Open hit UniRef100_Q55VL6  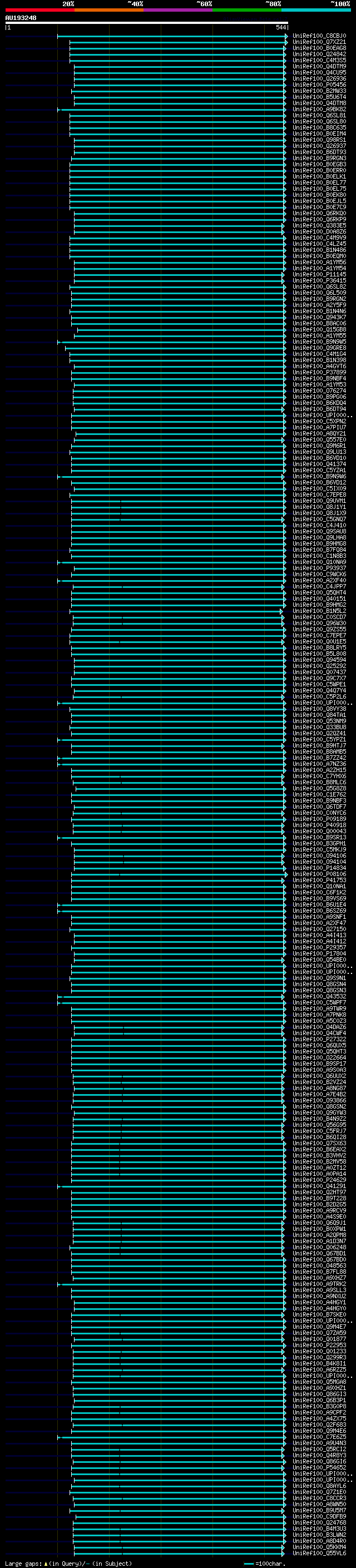[319, 1553]
